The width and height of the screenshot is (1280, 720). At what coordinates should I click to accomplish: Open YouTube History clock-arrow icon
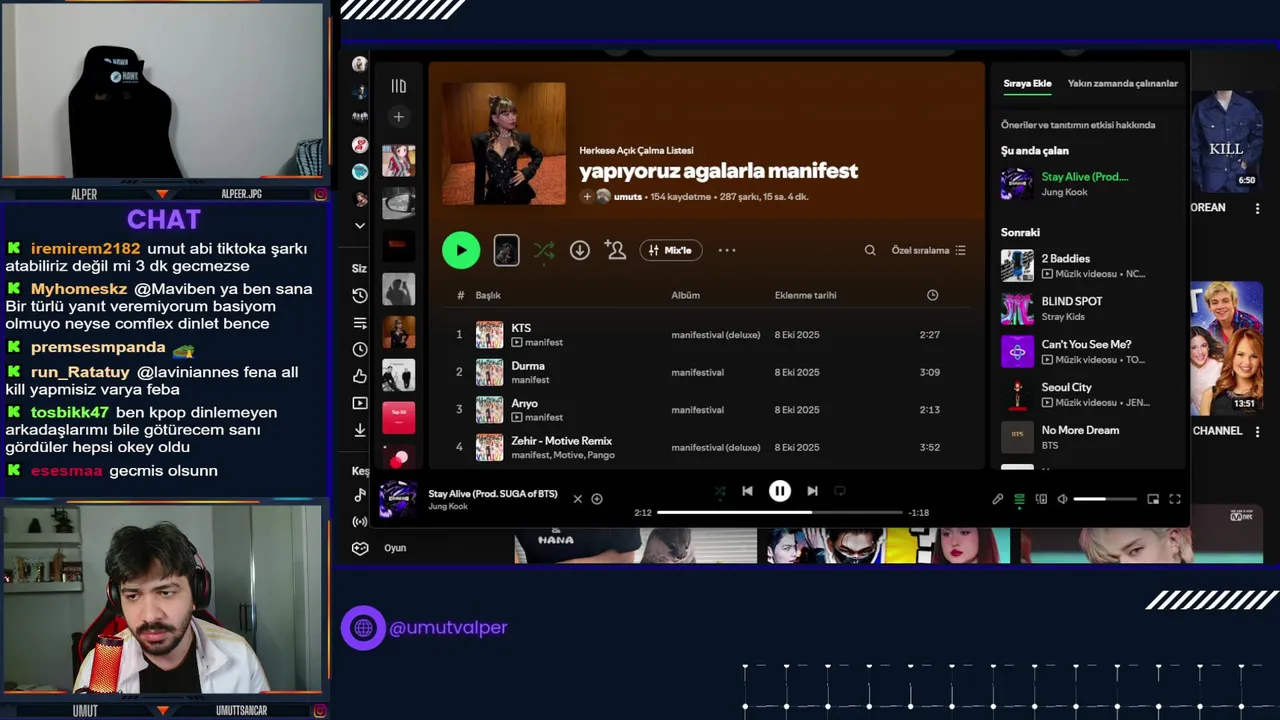[360, 296]
